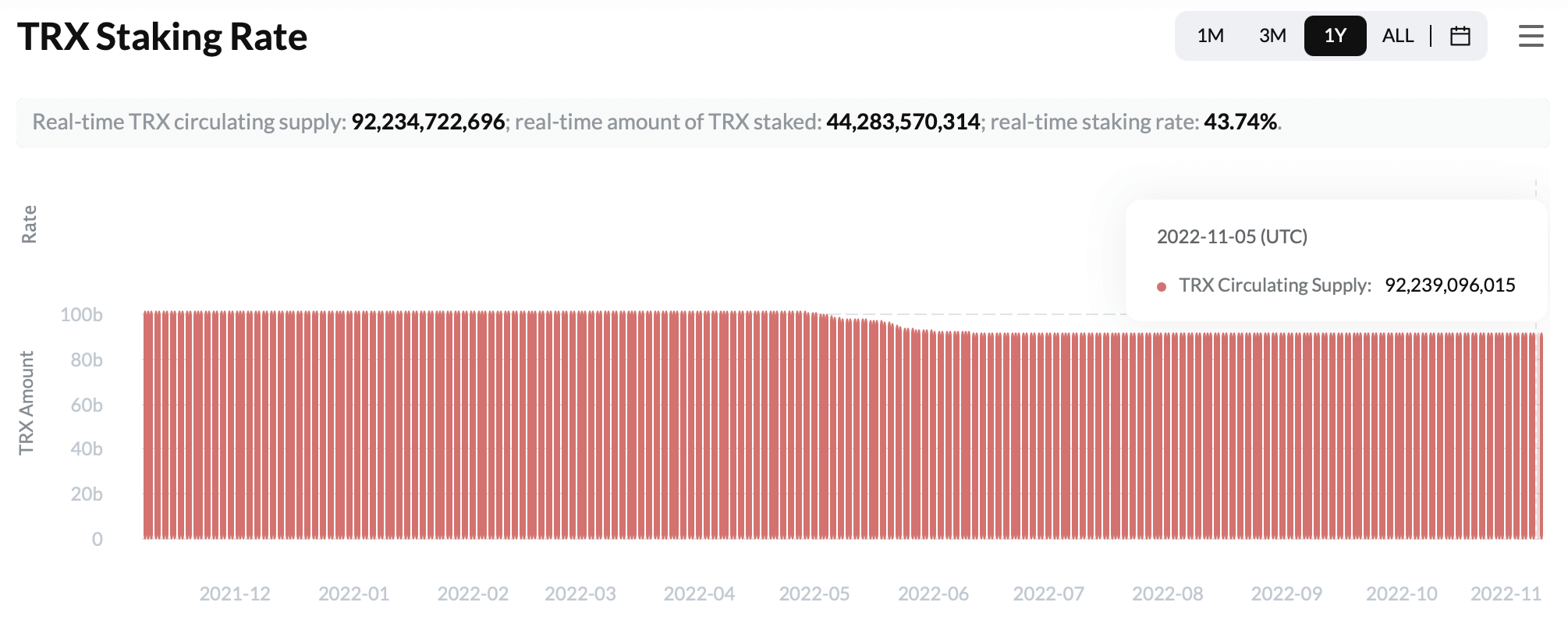
Task: Select the 1M time range
Action: pyautogui.click(x=1210, y=36)
